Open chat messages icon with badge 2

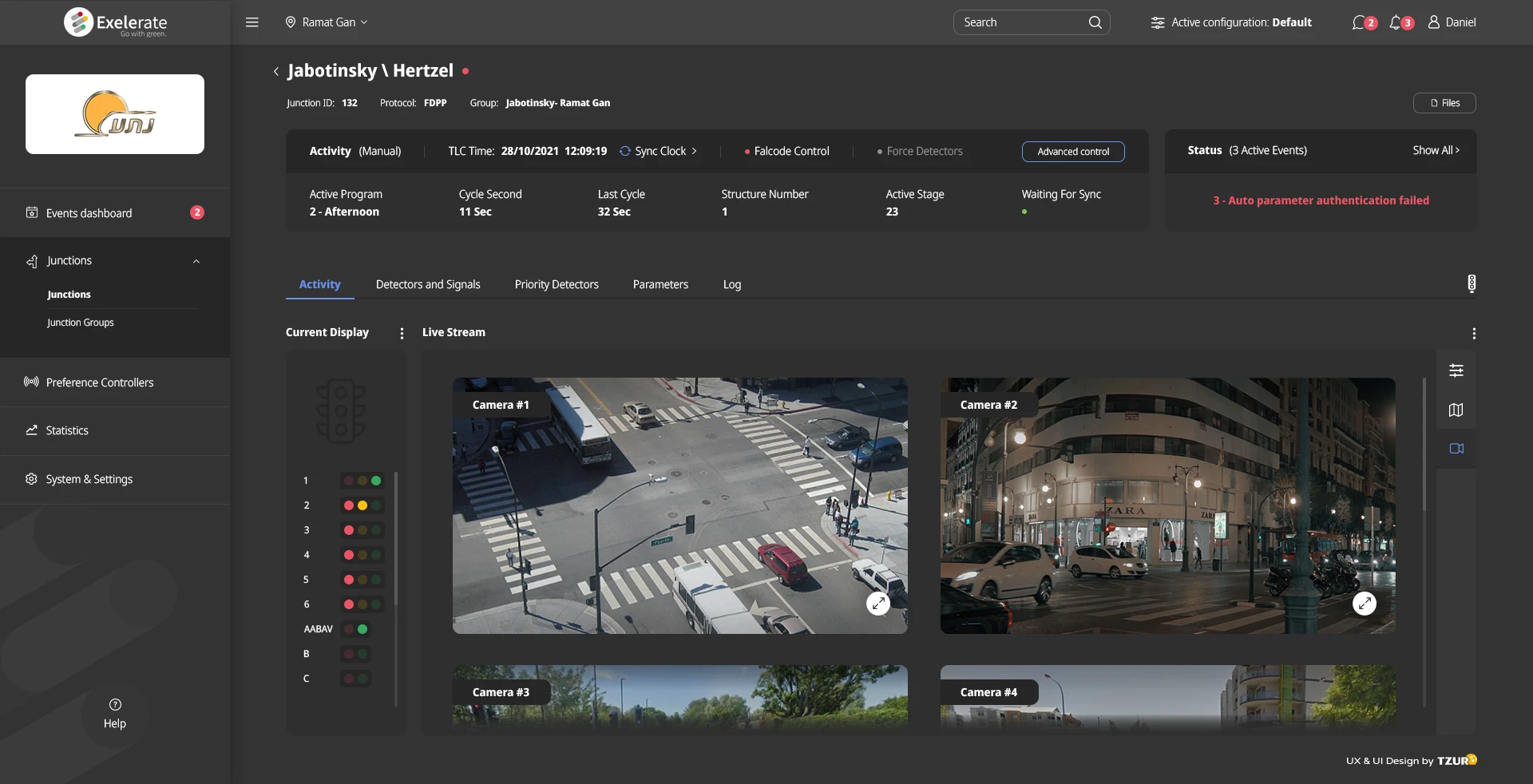[1364, 22]
